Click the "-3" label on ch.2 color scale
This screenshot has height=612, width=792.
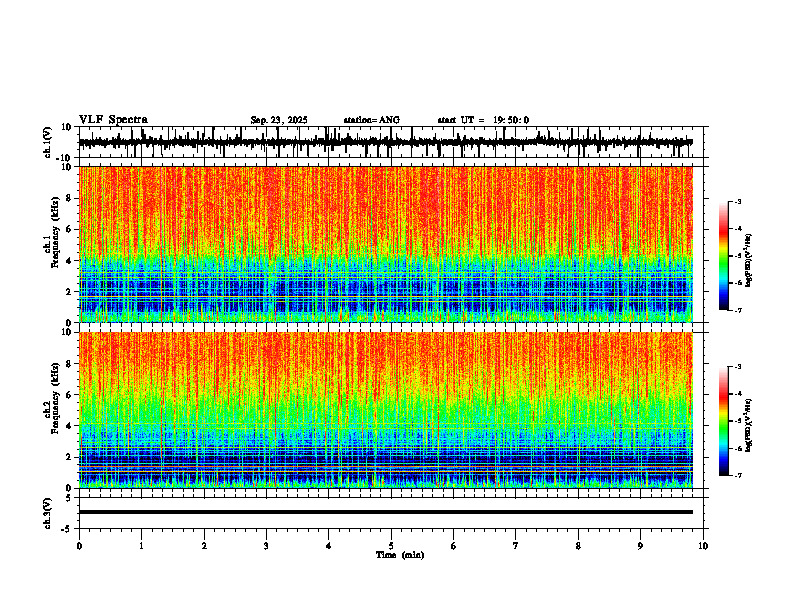pyautogui.click(x=738, y=367)
